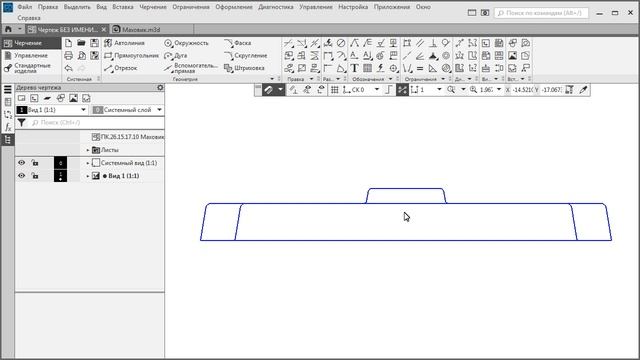The image size is (640, 360).
Task: Undo the last action with the back arrow
Action: tap(68, 68)
